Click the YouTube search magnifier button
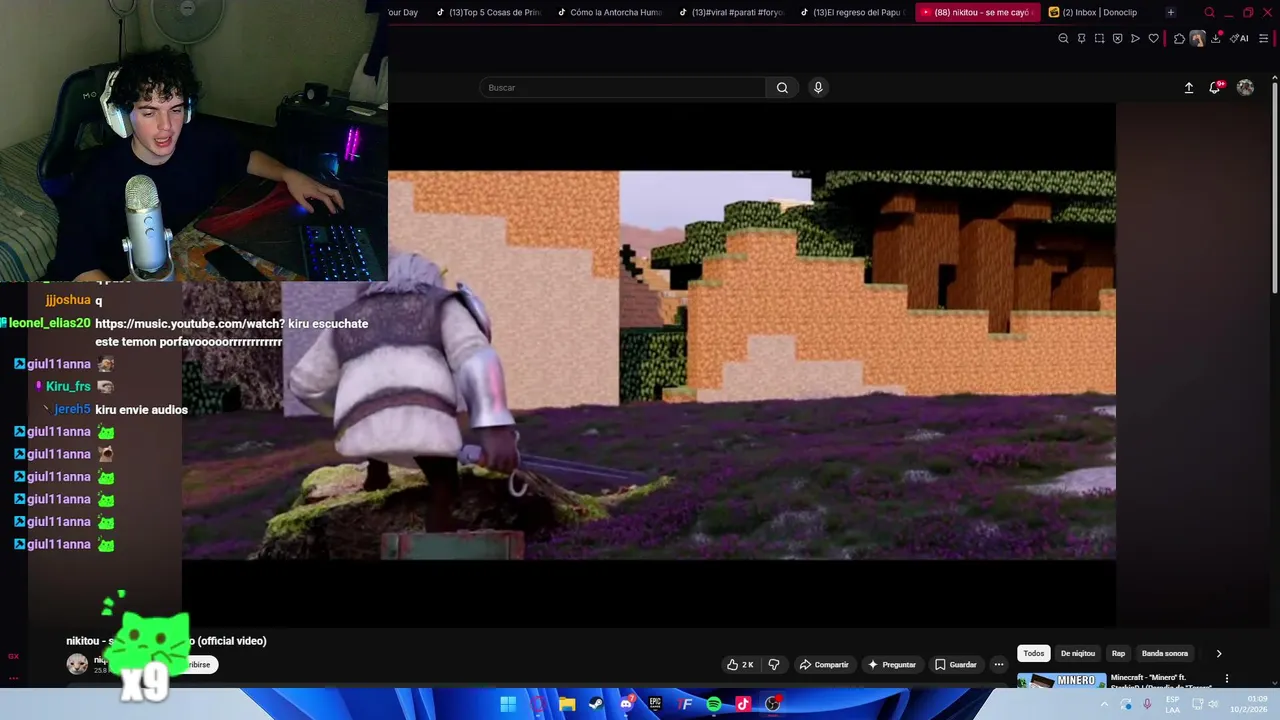The width and height of the screenshot is (1280, 720). point(782,88)
